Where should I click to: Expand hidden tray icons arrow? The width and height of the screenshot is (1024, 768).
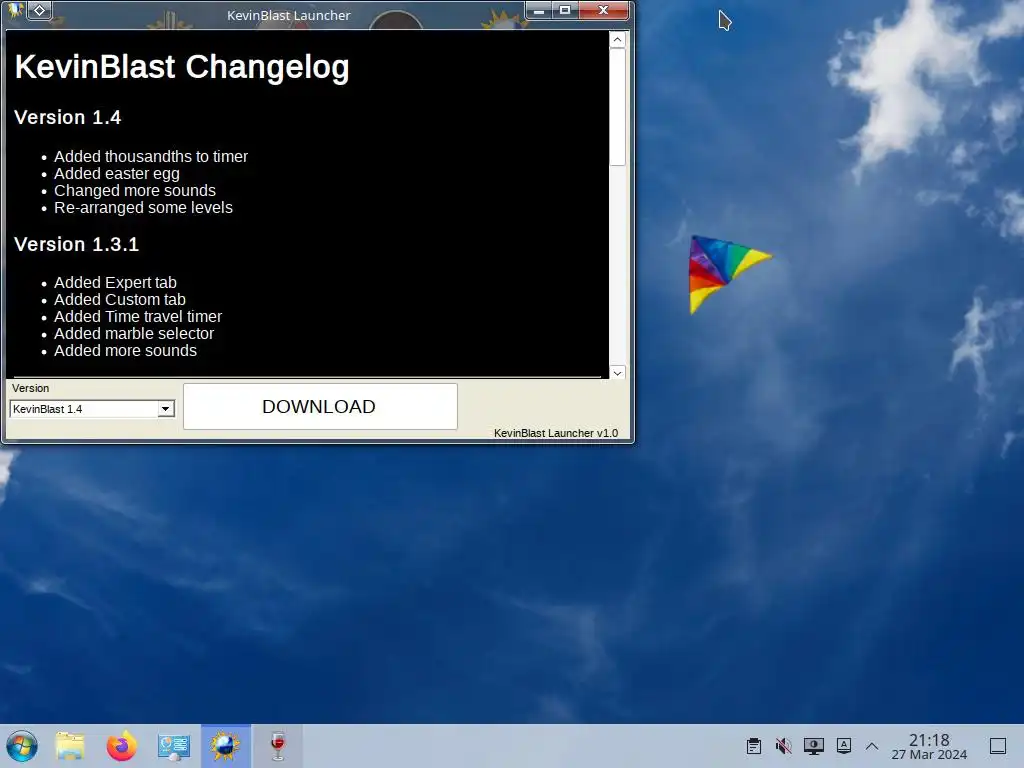[x=872, y=746]
